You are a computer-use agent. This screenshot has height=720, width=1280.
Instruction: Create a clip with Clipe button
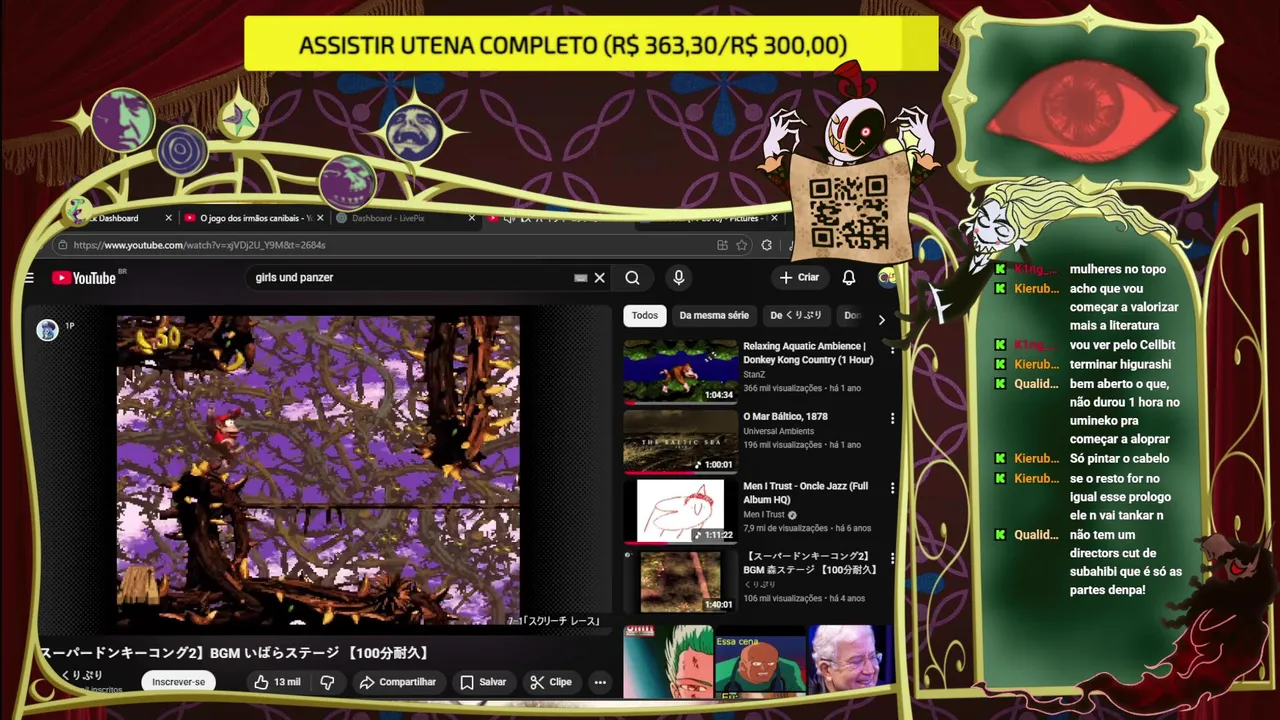(x=551, y=682)
